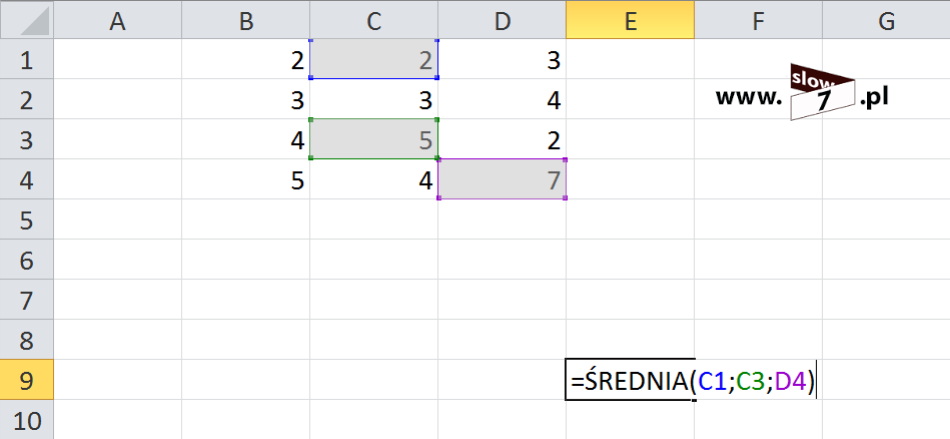Click cell C2 containing value 3

click(374, 99)
